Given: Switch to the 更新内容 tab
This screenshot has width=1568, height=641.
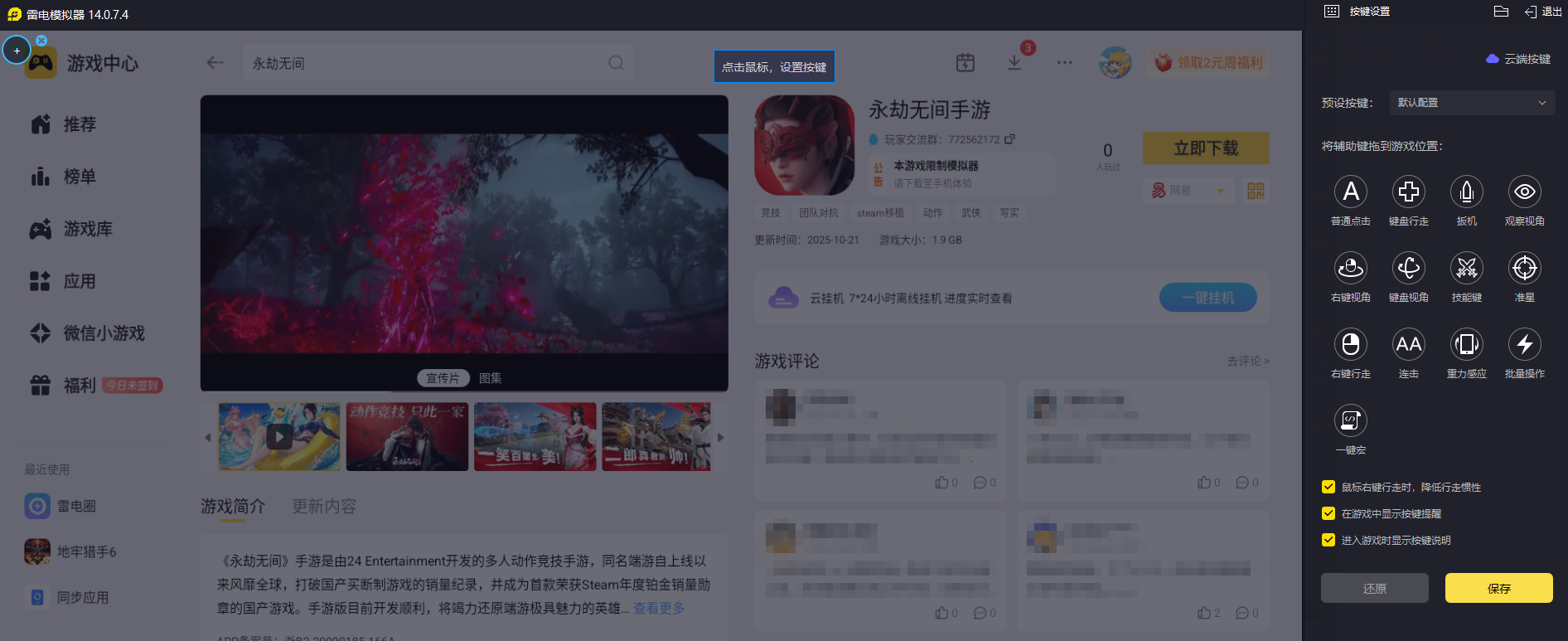Looking at the screenshot, I should click(x=324, y=507).
